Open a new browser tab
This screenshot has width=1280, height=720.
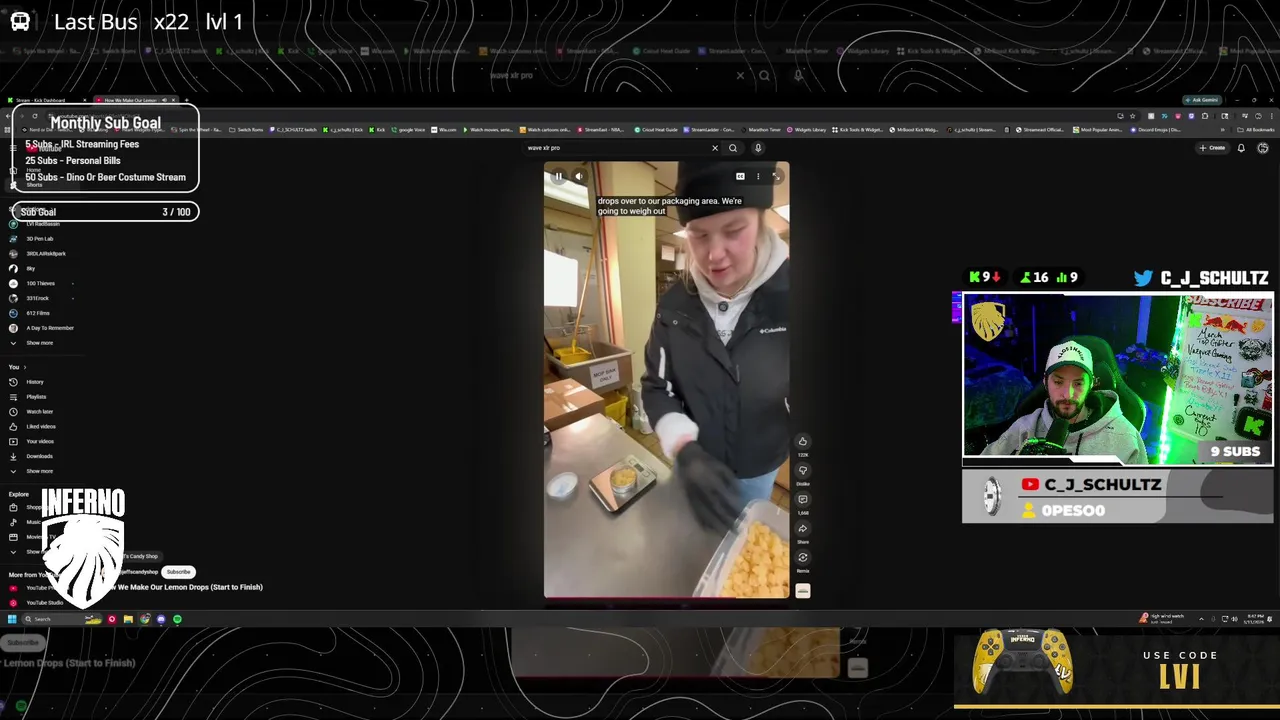(x=186, y=100)
